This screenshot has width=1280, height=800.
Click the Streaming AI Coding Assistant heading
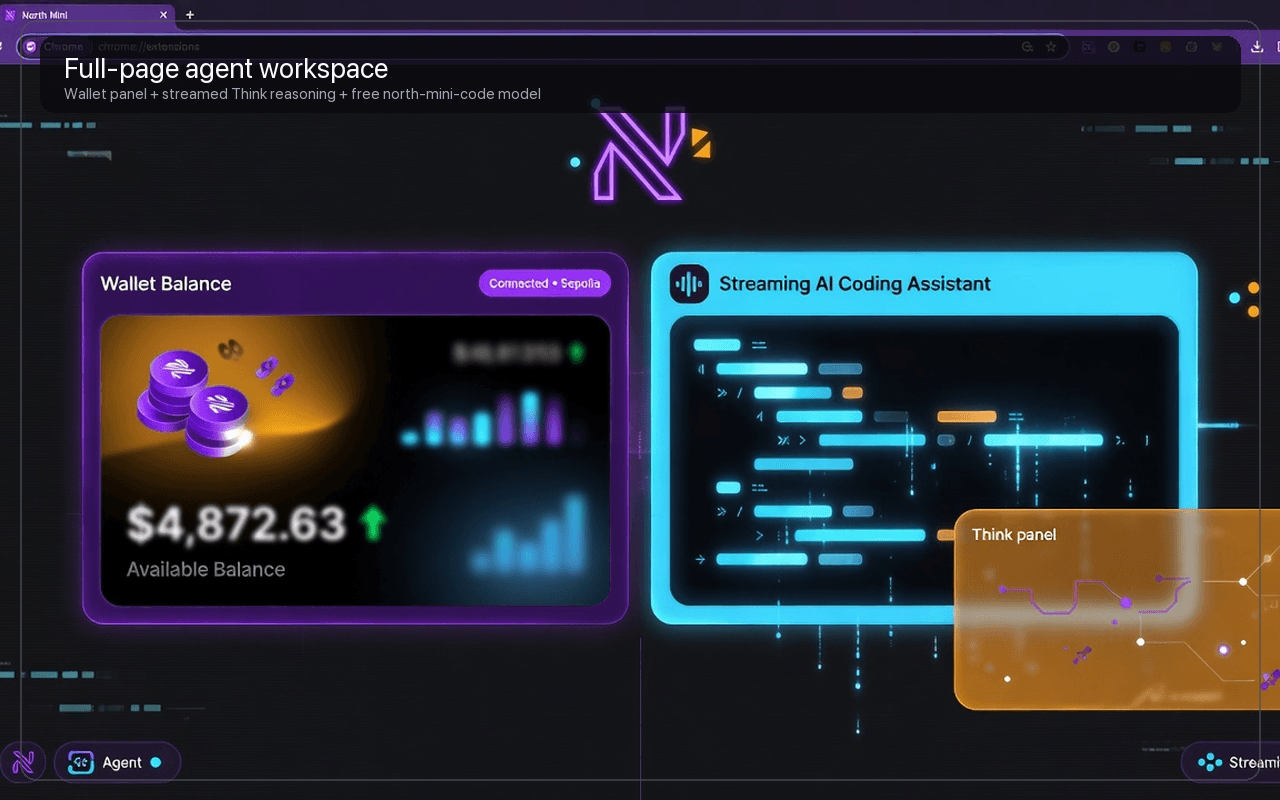(x=855, y=283)
